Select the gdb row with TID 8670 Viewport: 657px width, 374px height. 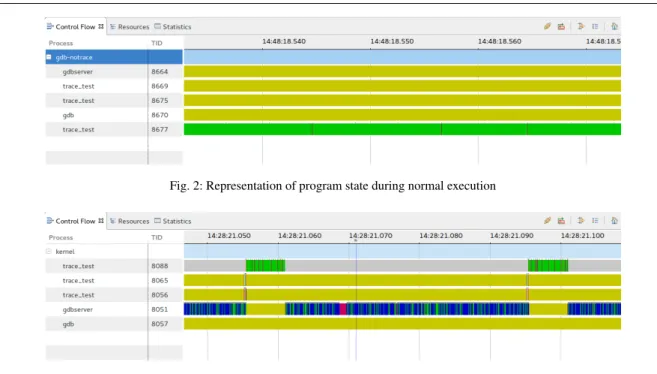click(114, 115)
